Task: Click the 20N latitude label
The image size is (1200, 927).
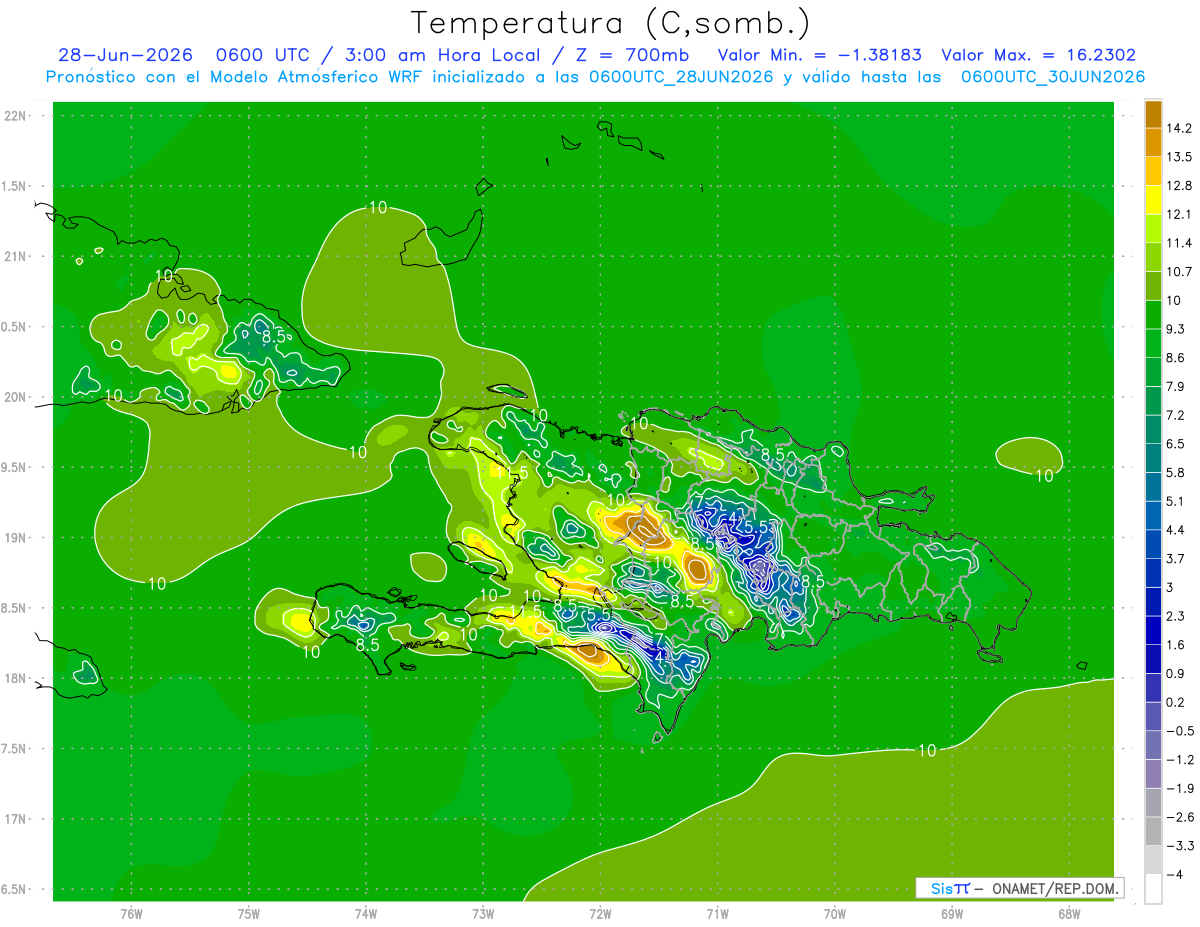Action: [x=14, y=397]
